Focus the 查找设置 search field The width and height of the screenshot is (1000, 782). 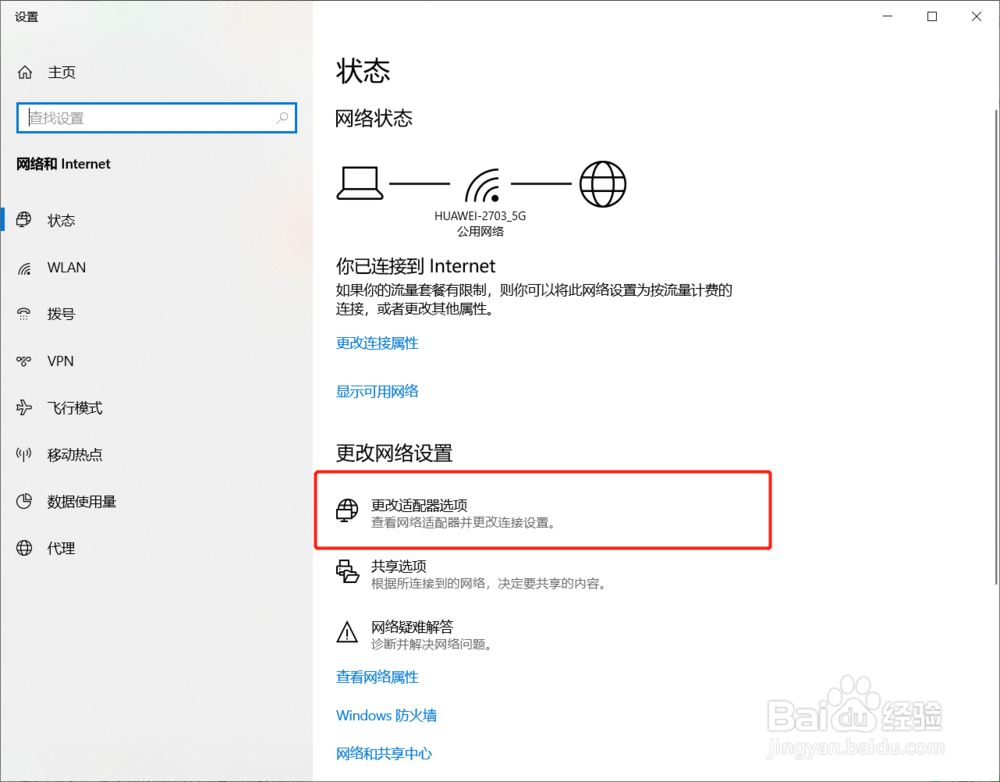coord(156,117)
